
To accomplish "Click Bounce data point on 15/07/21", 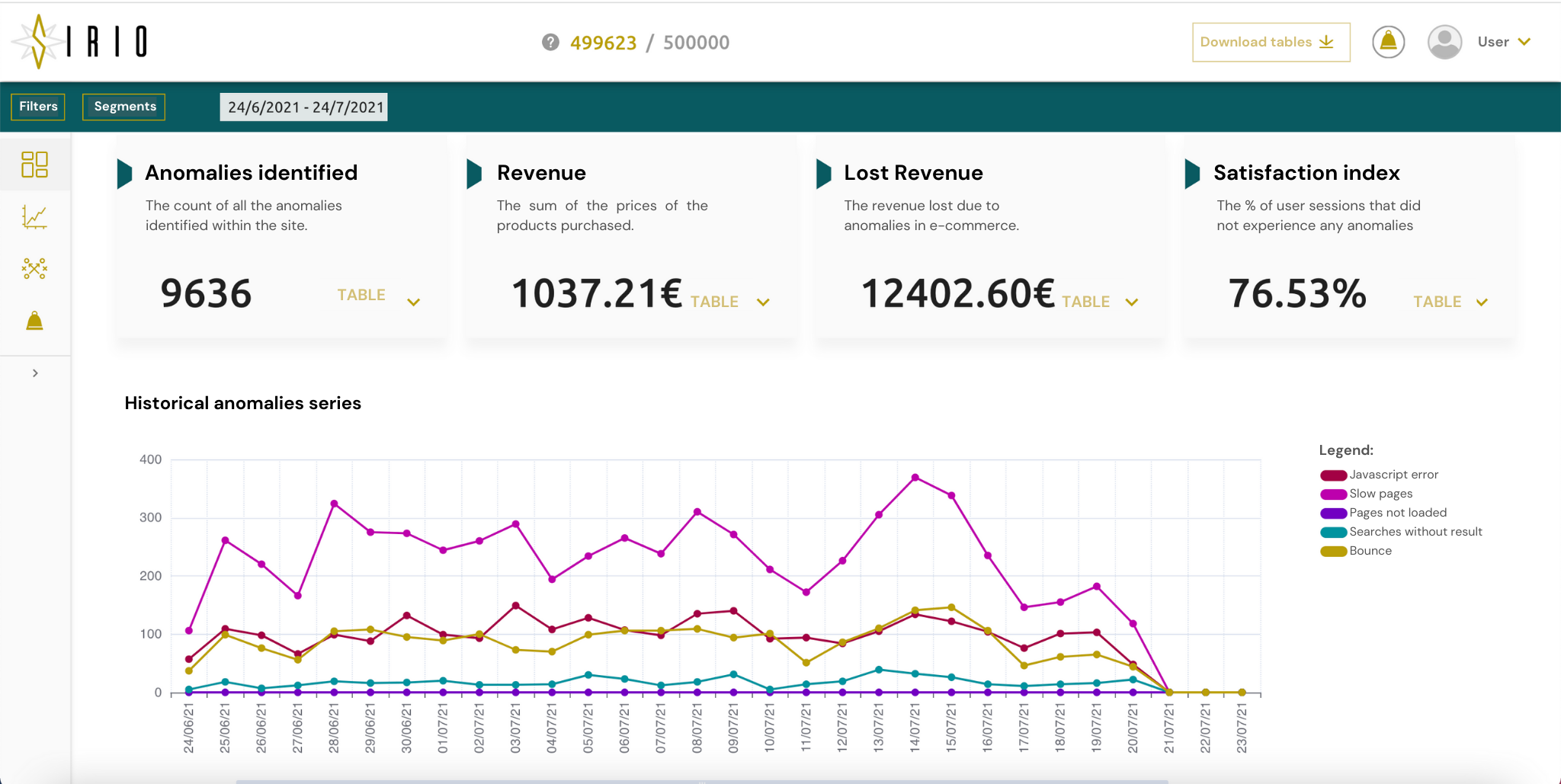I will pos(951,607).
